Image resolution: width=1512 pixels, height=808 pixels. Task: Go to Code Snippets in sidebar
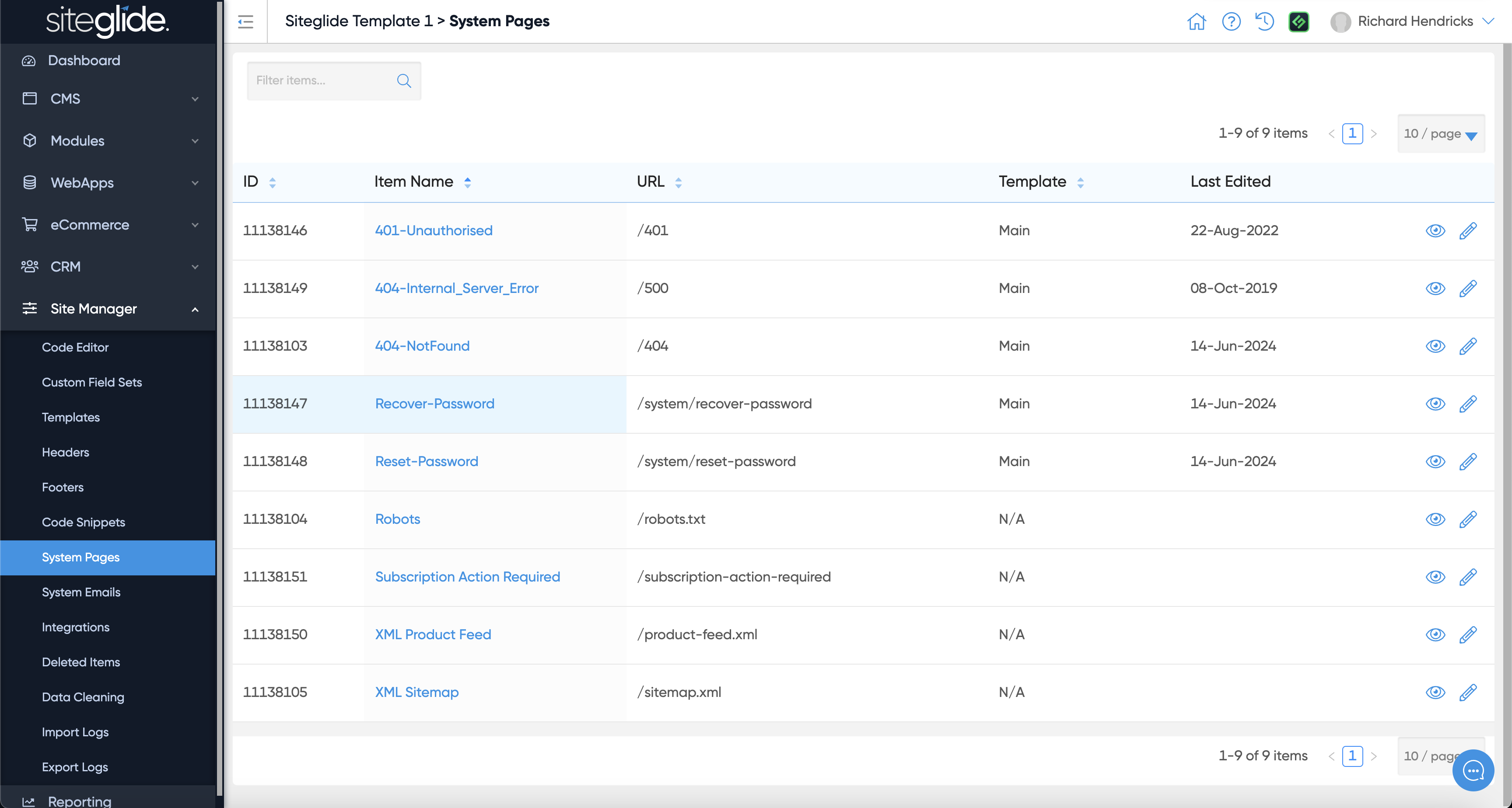pos(84,522)
